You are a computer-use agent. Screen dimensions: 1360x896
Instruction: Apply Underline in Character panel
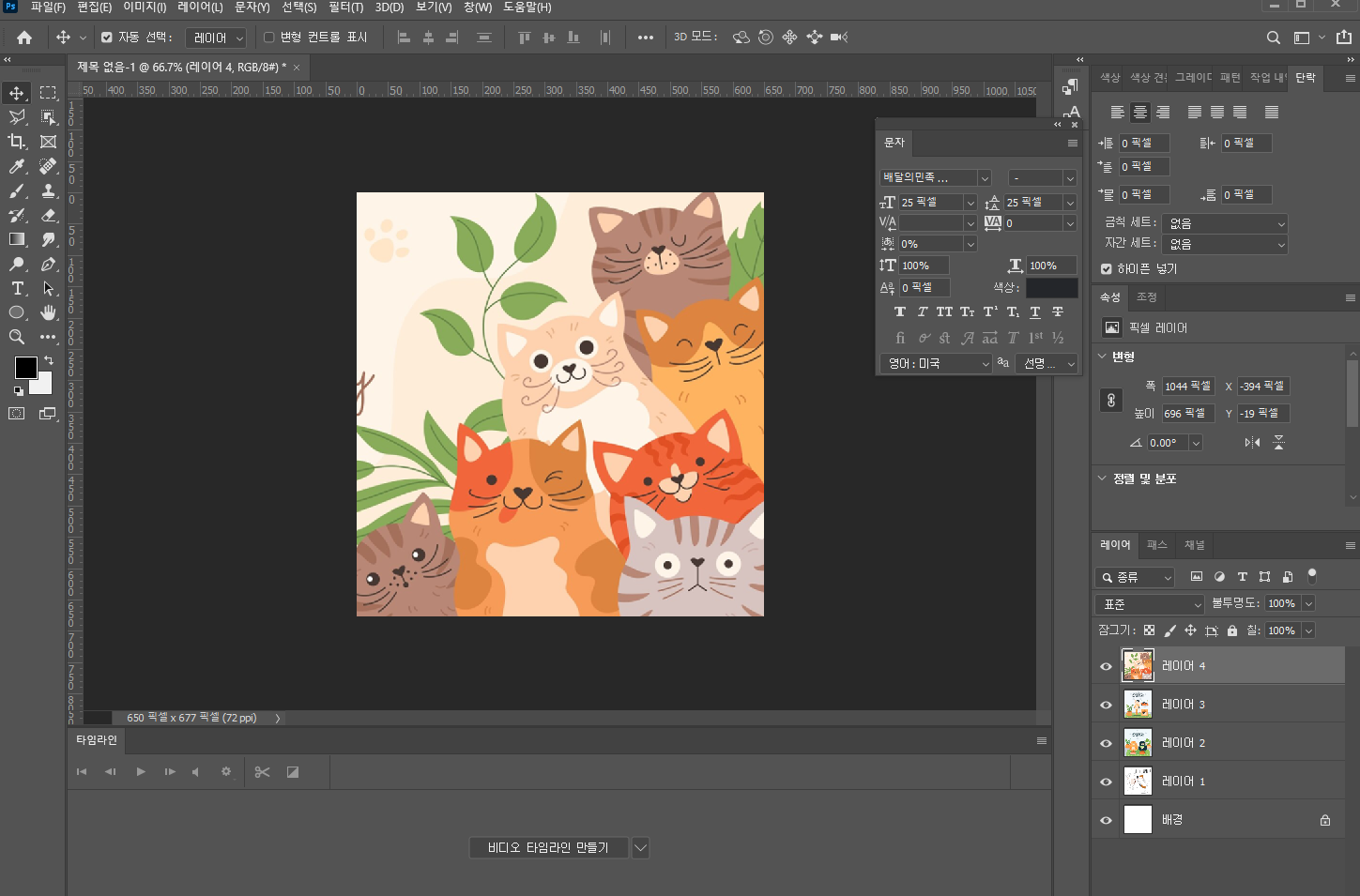[1035, 312]
